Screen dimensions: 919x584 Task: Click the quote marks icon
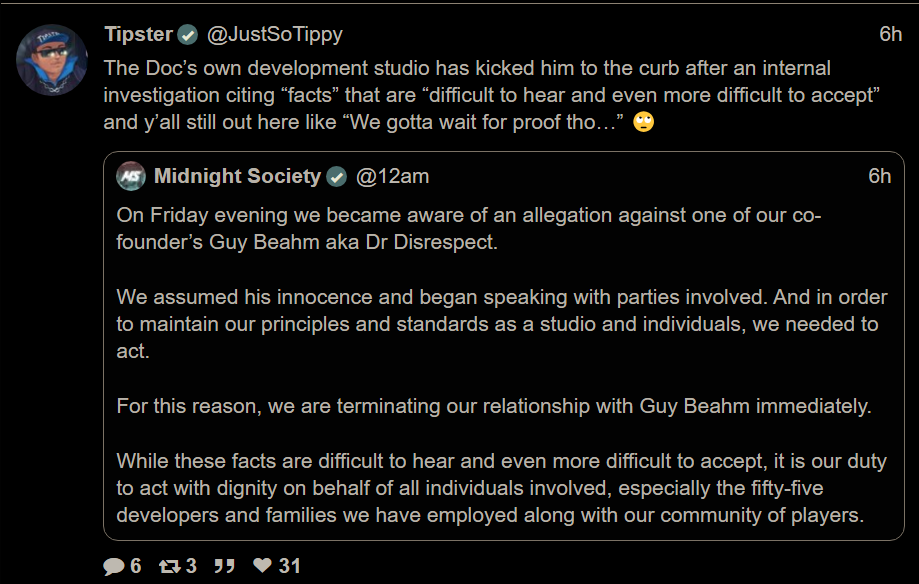(225, 566)
